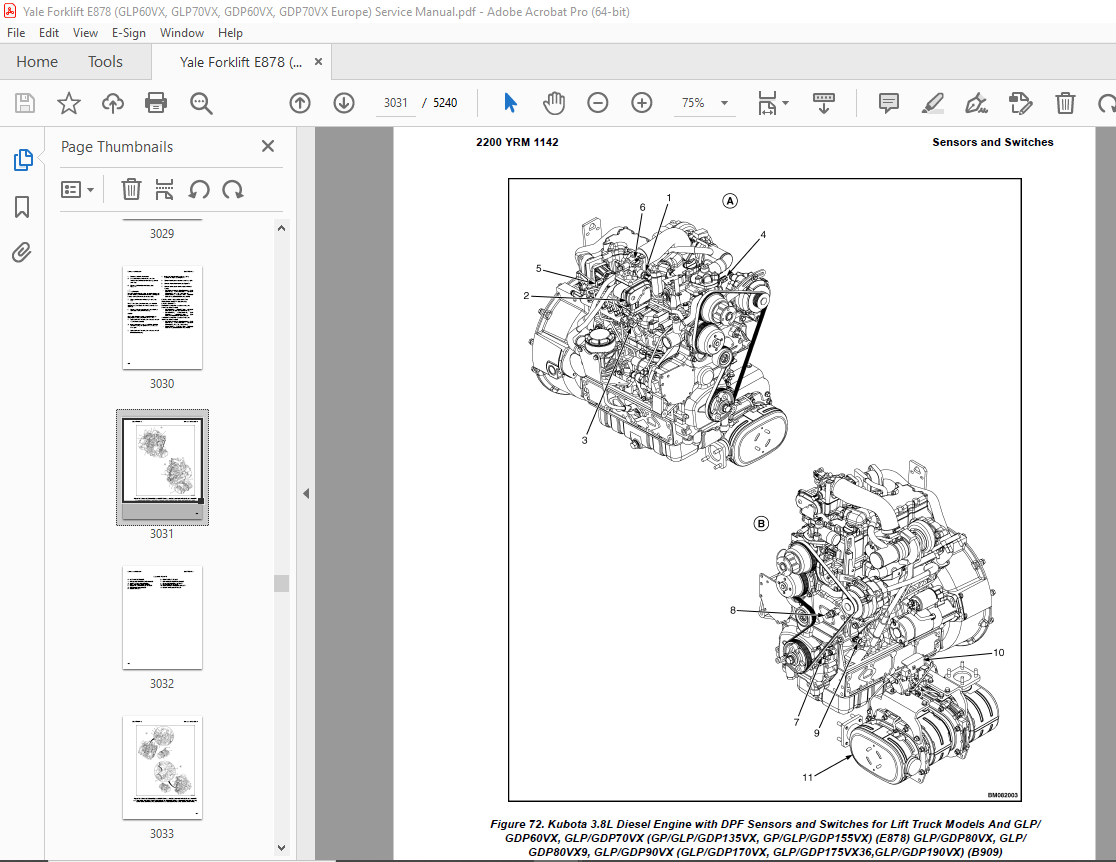1116x862 pixels.
Task: Go to the next page with the down arrow
Action: coord(344,103)
